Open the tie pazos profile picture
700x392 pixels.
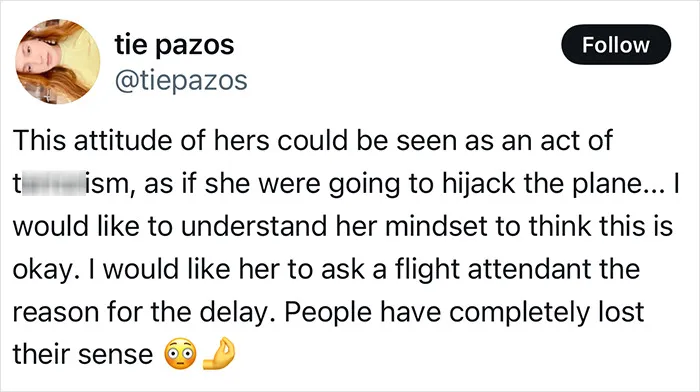pyautogui.click(x=58, y=62)
